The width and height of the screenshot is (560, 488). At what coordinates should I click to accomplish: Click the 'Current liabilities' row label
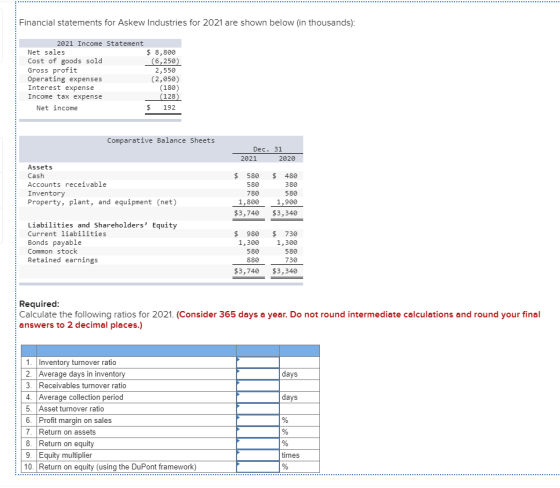click(x=67, y=234)
